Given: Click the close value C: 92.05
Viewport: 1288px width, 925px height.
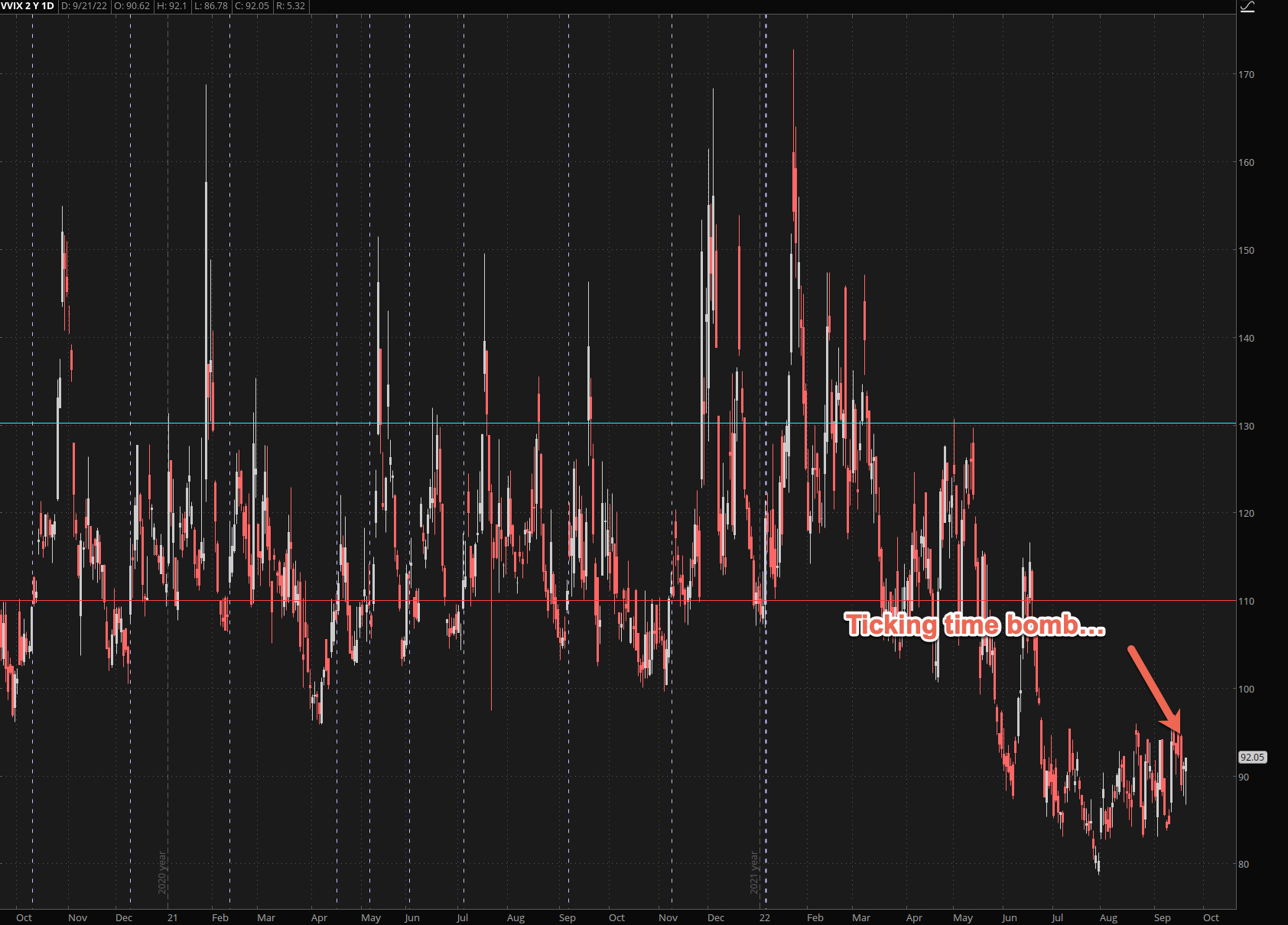Looking at the screenshot, I should point(252,6).
